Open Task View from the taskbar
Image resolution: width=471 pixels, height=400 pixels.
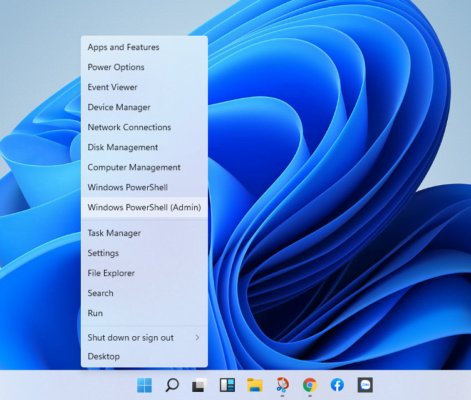[200, 385]
